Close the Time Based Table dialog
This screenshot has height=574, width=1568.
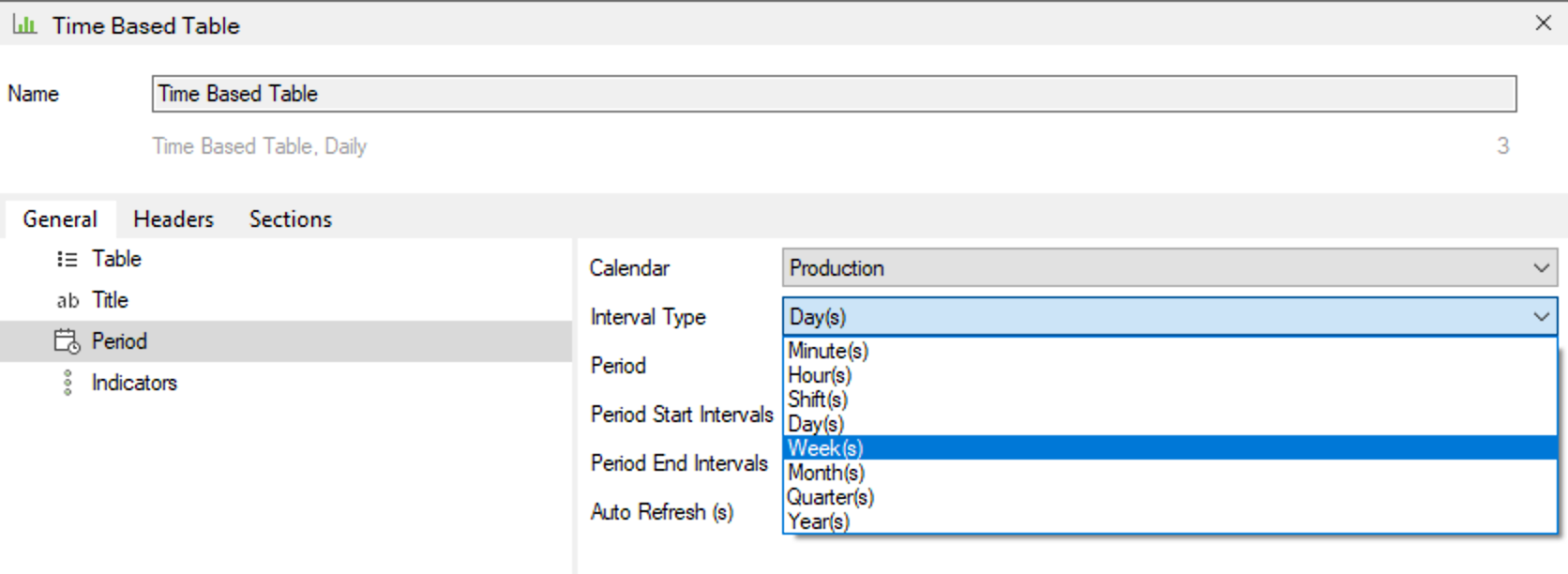[x=1544, y=23]
